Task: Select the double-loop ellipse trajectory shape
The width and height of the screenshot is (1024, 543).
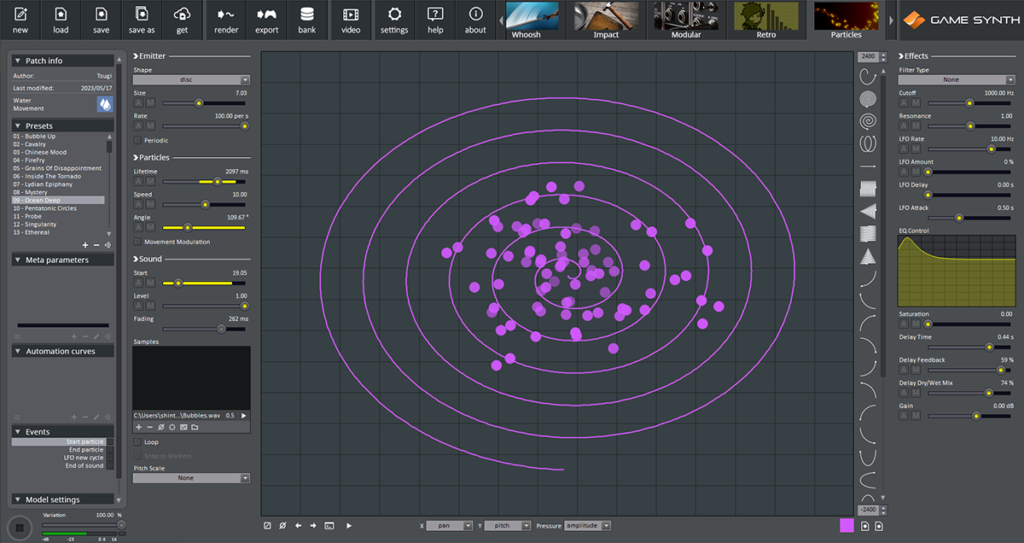Action: tap(868, 144)
